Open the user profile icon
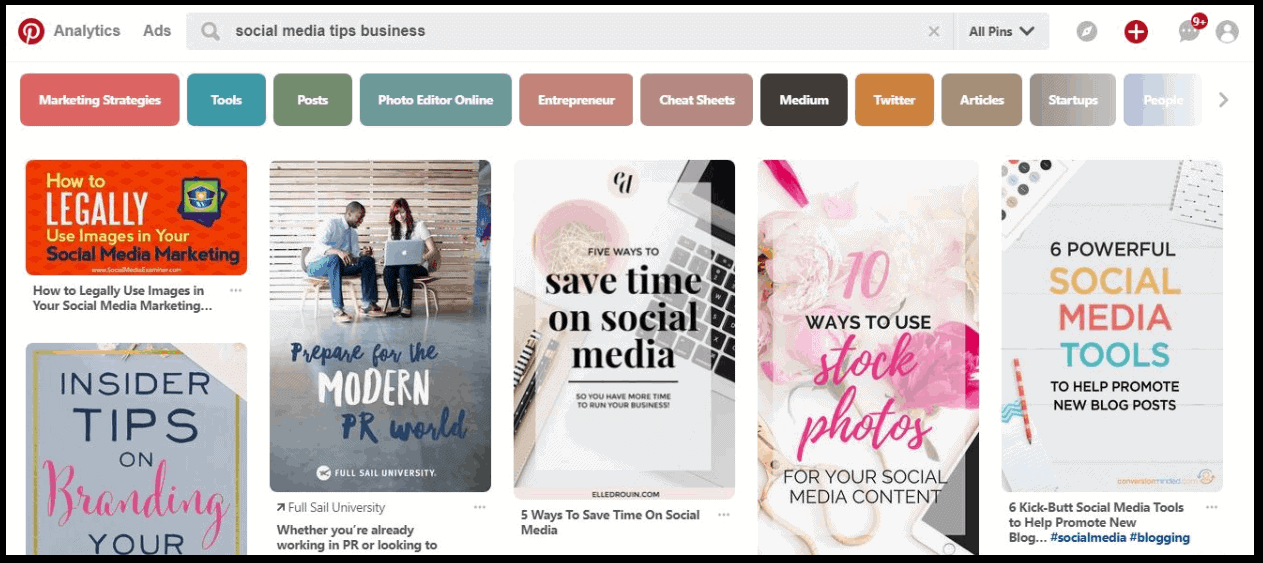Screen dimensions: 1263x563 click(x=1227, y=32)
